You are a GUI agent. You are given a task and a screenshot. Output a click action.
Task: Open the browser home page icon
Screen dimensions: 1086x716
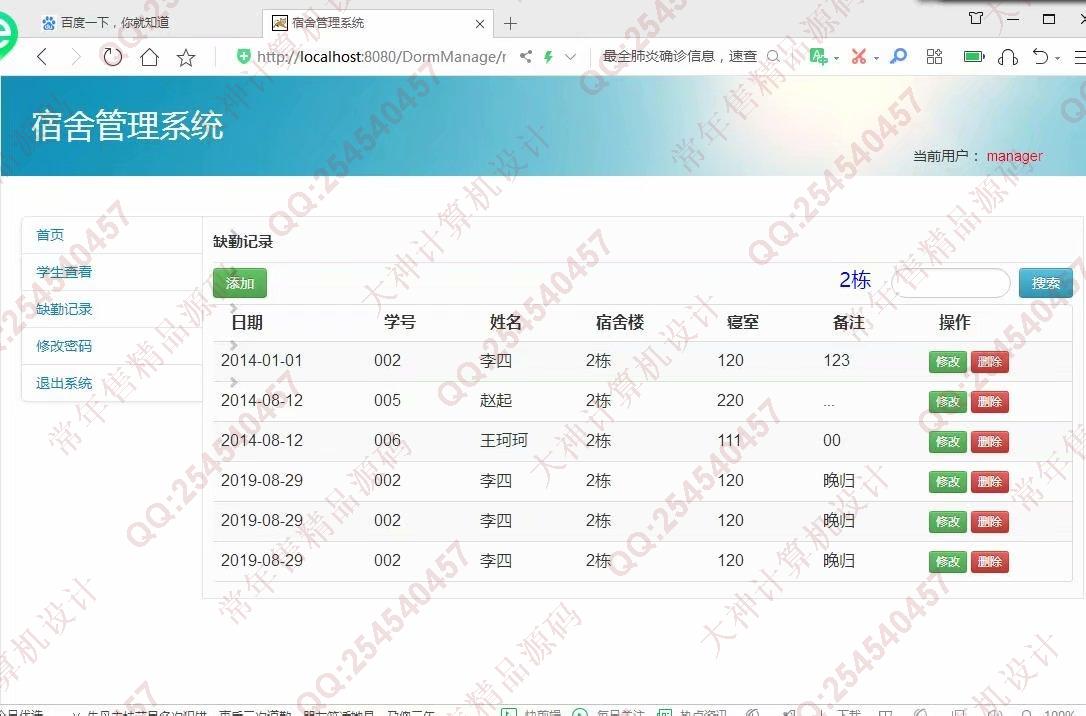click(150, 57)
